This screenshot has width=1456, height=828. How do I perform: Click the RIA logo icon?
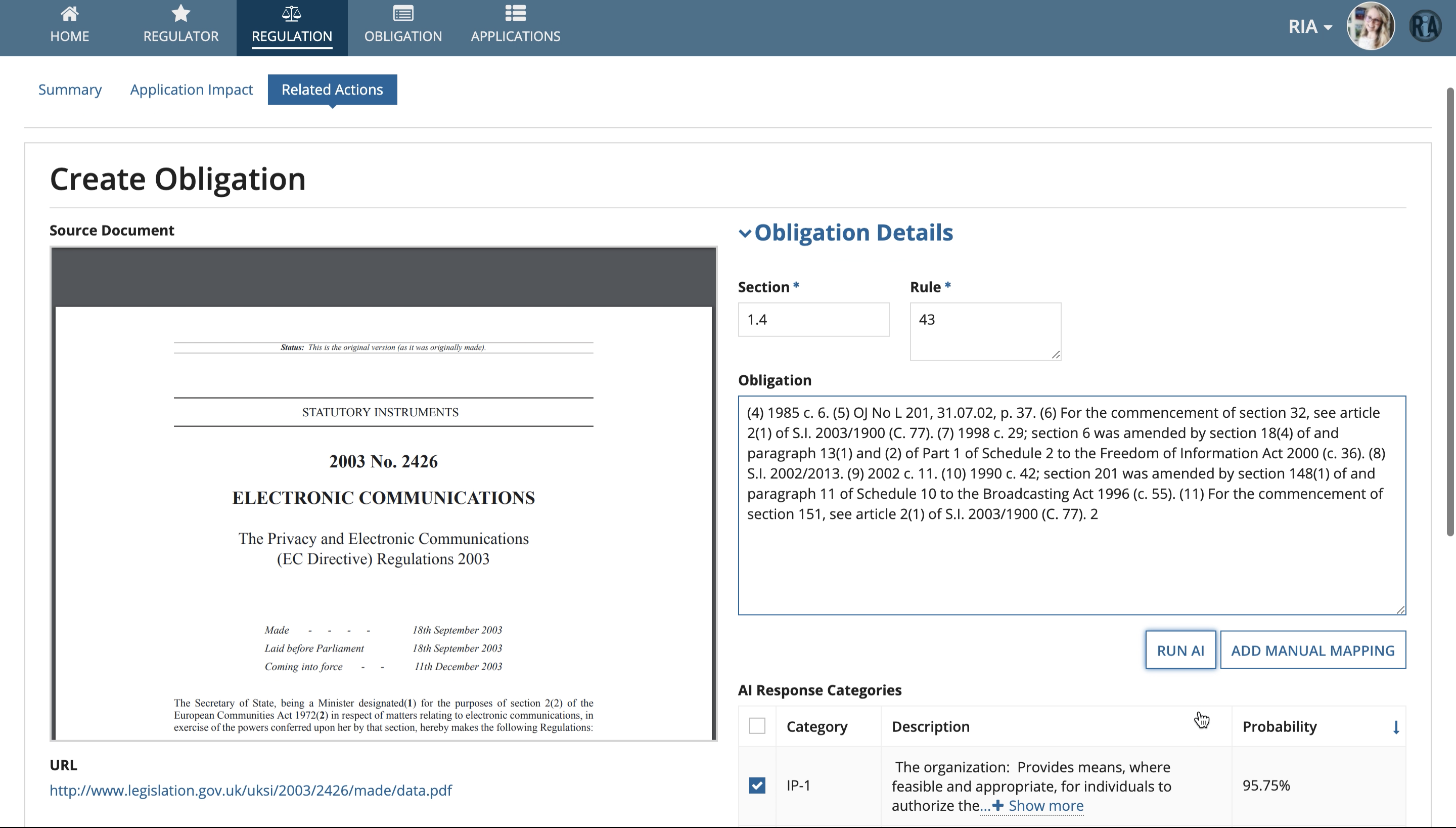coord(1425,26)
